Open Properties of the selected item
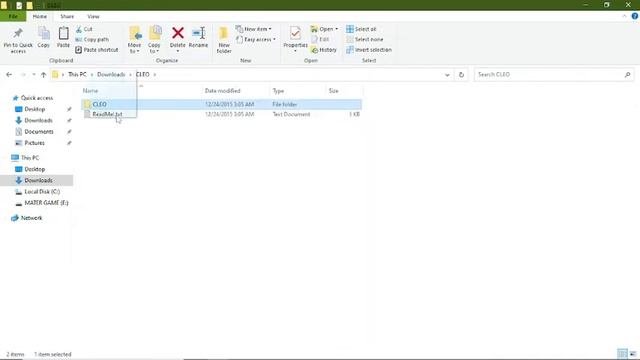This screenshot has height=360, width=640. click(x=295, y=39)
